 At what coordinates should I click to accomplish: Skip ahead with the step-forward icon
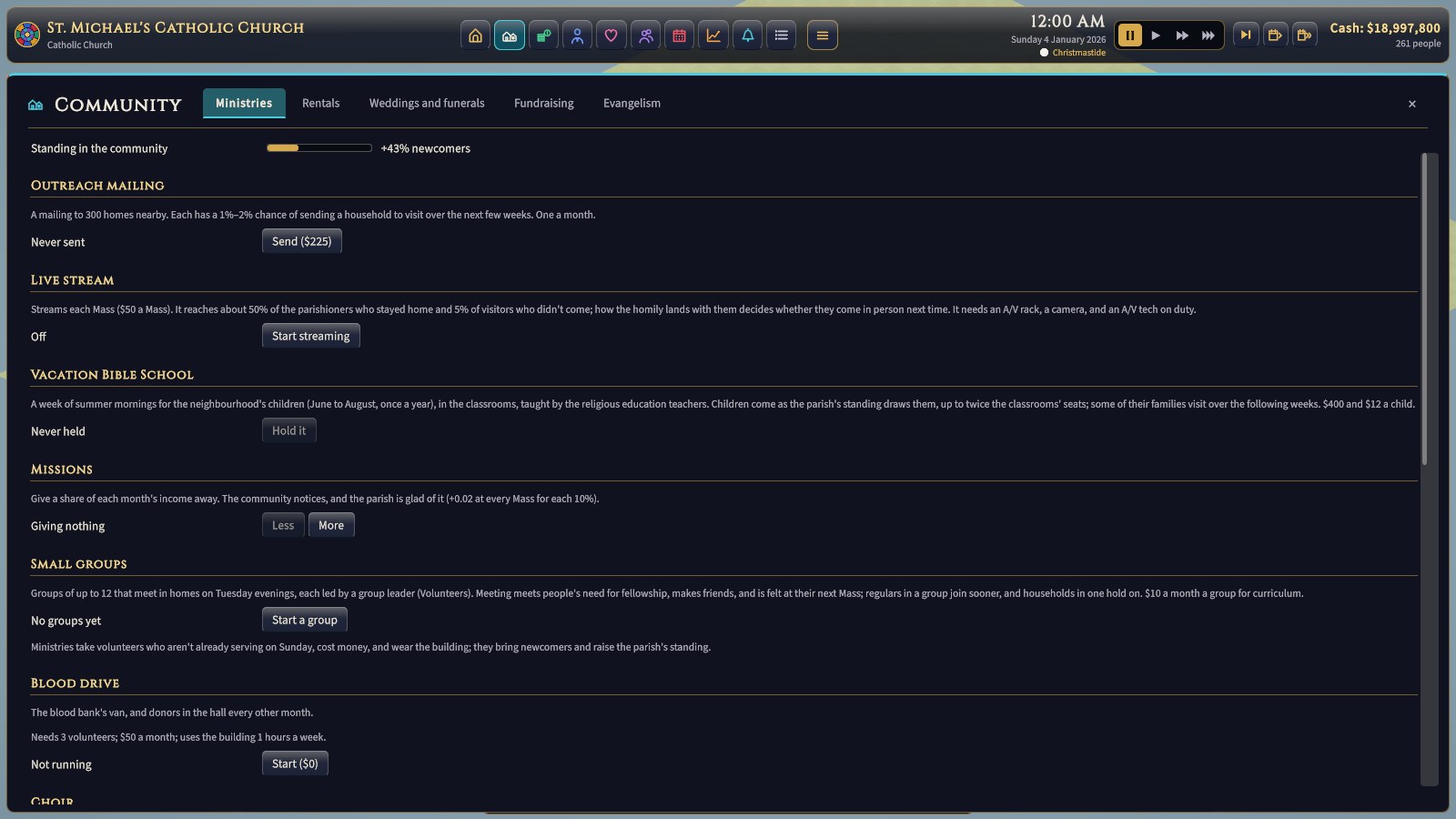1246,35
